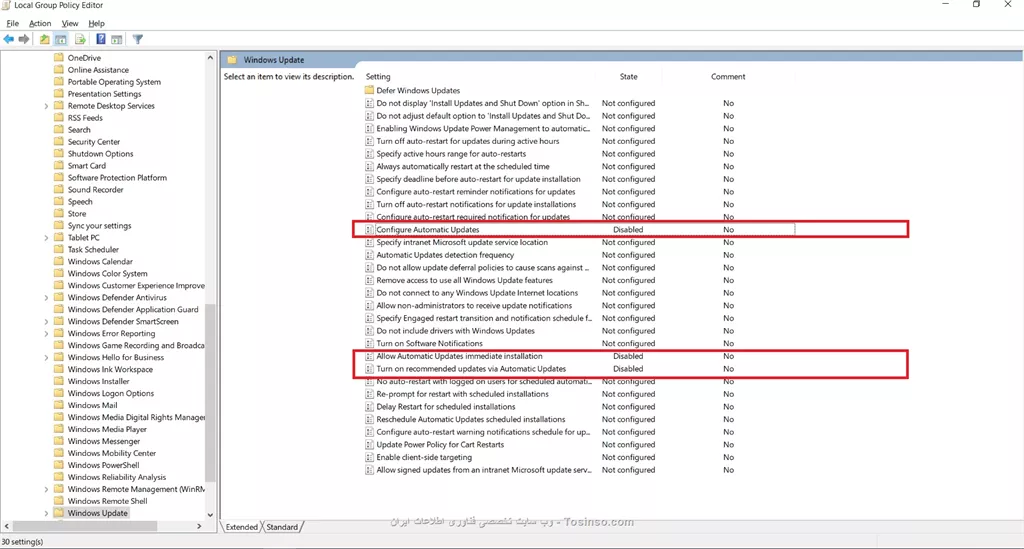Expand the Windows Update tree node
Viewport: 1024px width, 549px height.
[x=46, y=513]
